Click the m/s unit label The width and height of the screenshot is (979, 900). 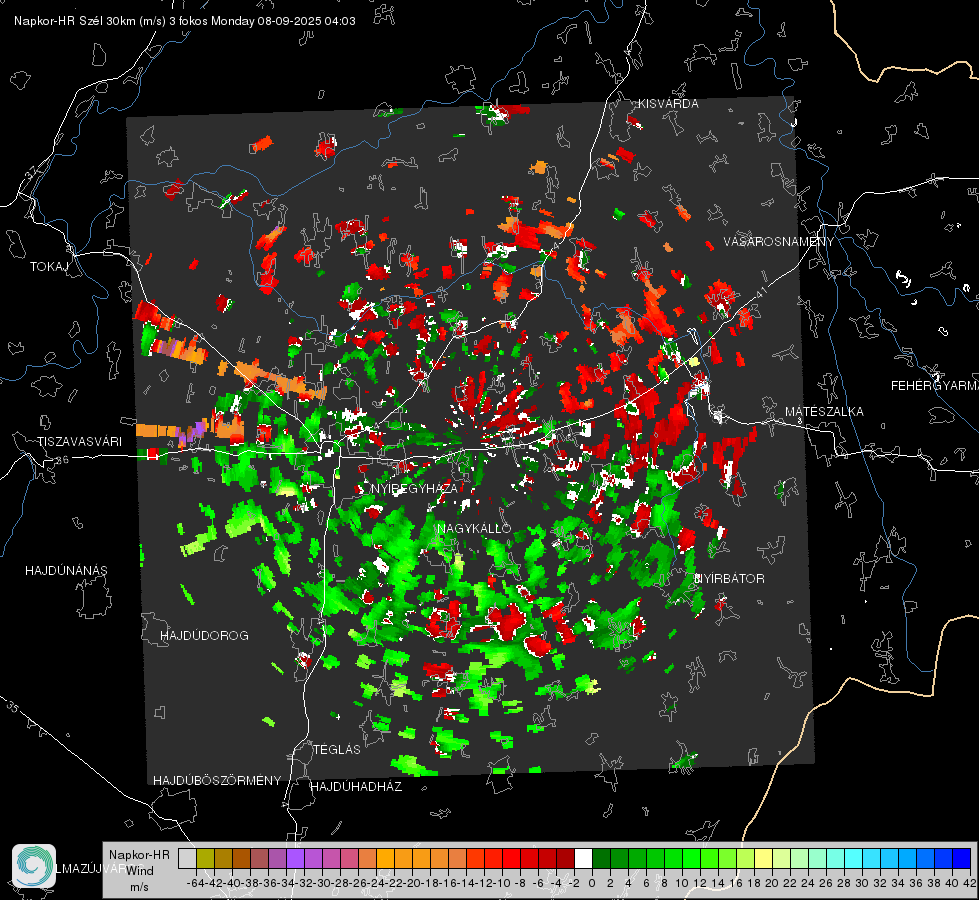tap(139, 887)
